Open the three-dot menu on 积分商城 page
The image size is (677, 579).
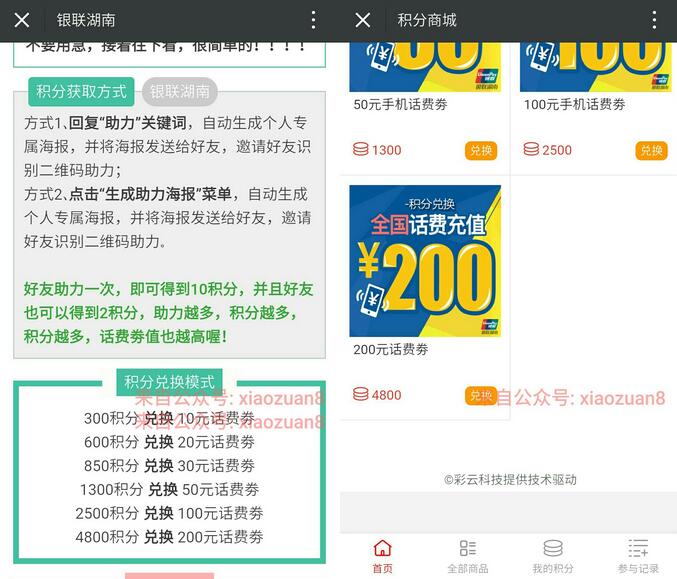click(x=654, y=20)
